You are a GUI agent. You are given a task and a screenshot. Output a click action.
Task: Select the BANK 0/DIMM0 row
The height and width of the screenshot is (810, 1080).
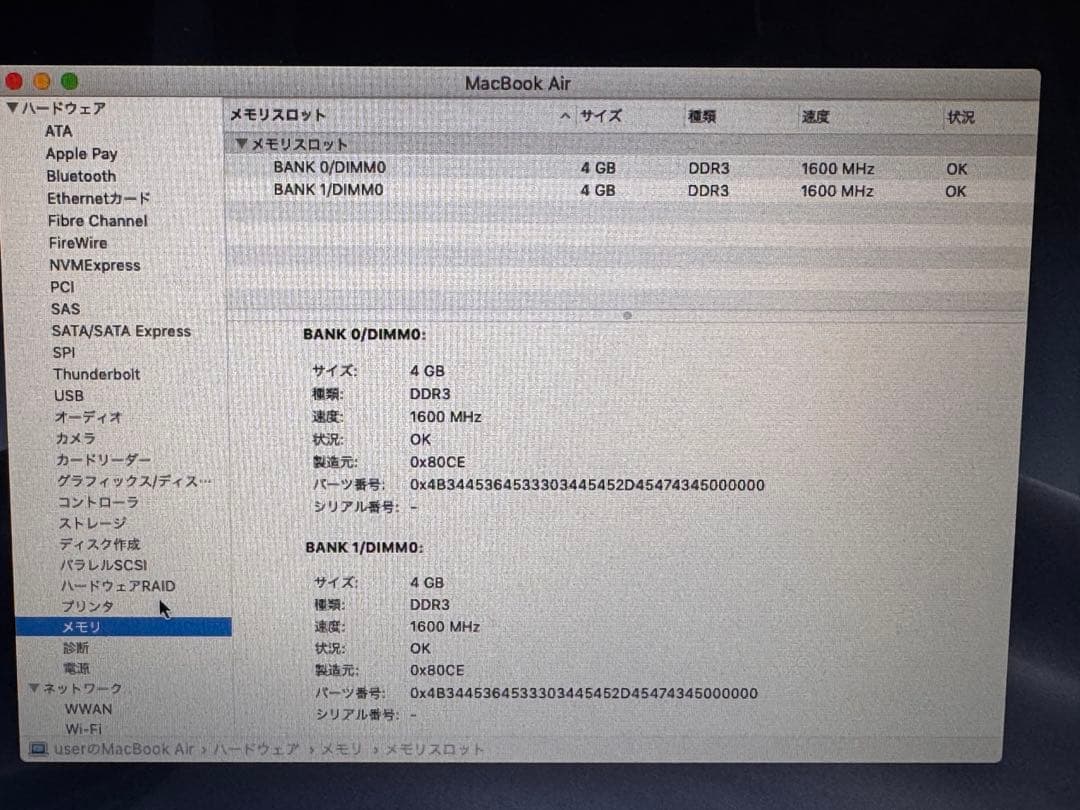(330, 167)
